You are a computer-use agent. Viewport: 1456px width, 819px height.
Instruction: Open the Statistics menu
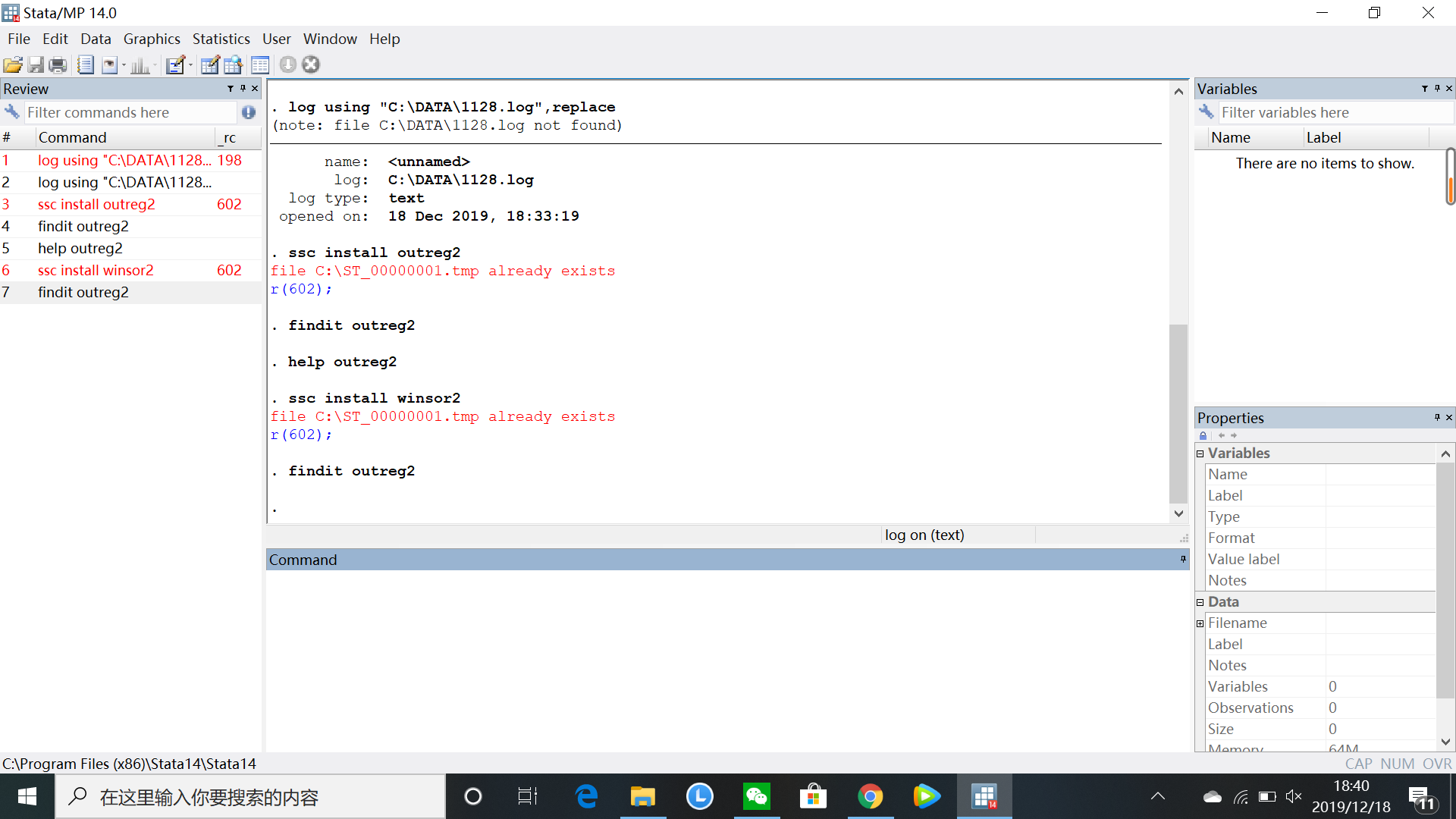click(x=221, y=39)
